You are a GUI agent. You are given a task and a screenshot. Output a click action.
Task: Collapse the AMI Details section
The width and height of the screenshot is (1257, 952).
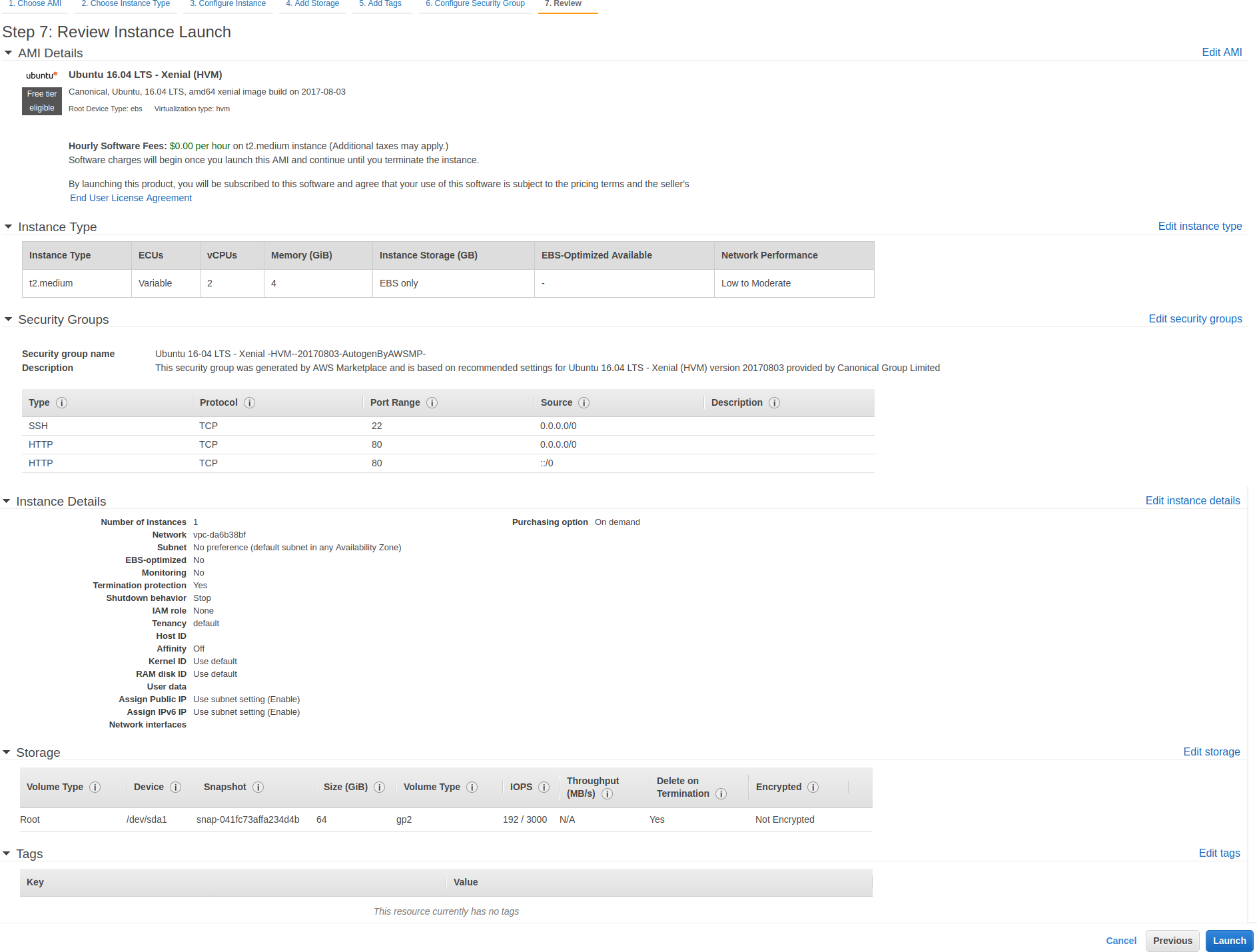click(x=8, y=53)
